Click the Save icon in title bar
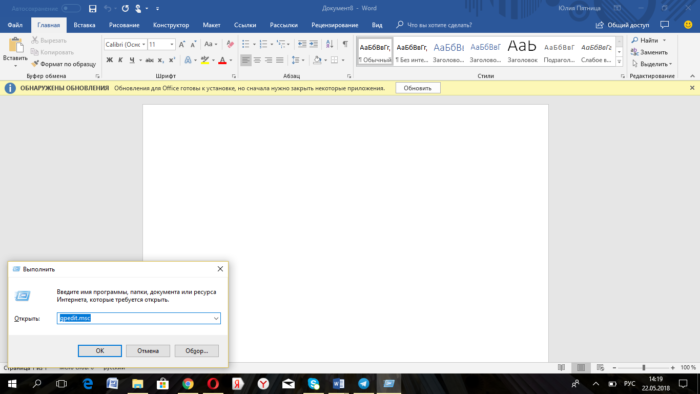This screenshot has height=394, width=700. pyautogui.click(x=92, y=8)
